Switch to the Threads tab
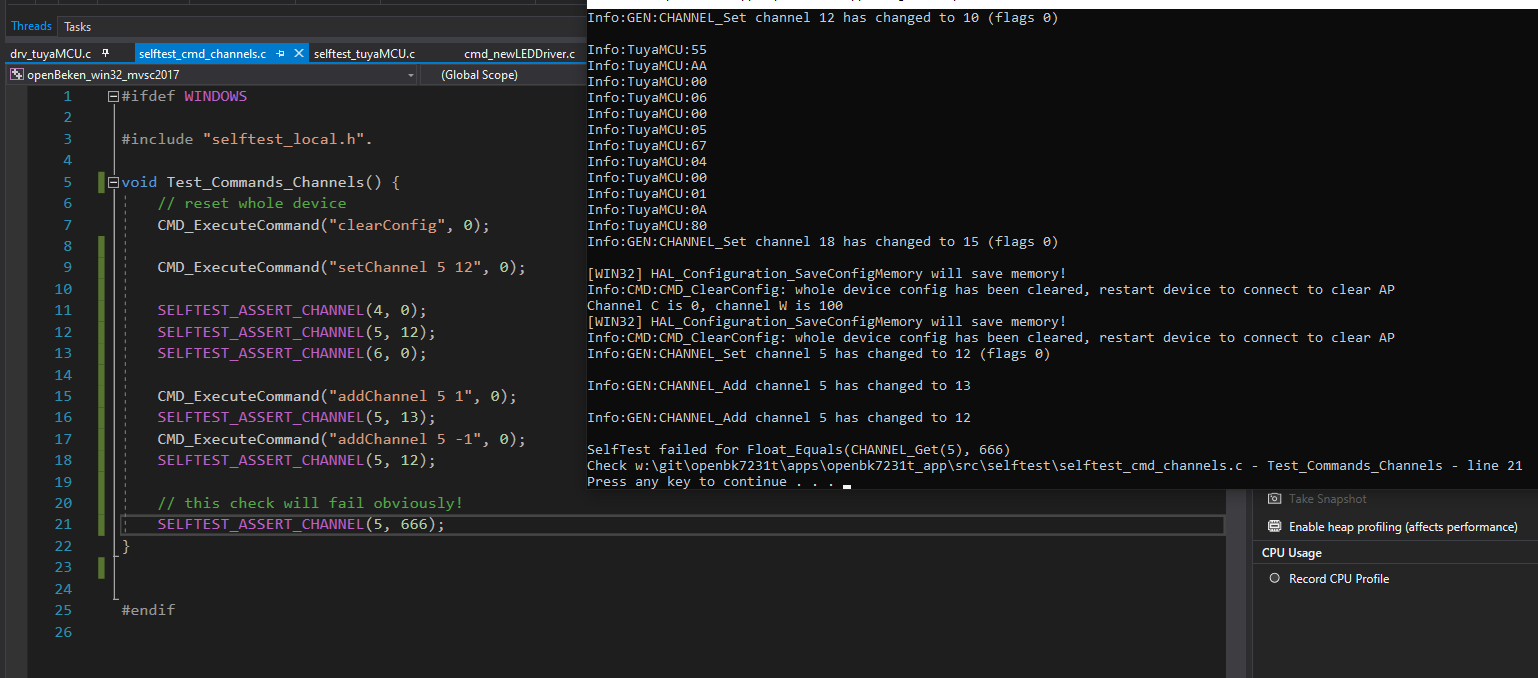Image resolution: width=1538 pixels, height=678 pixels. (31, 25)
